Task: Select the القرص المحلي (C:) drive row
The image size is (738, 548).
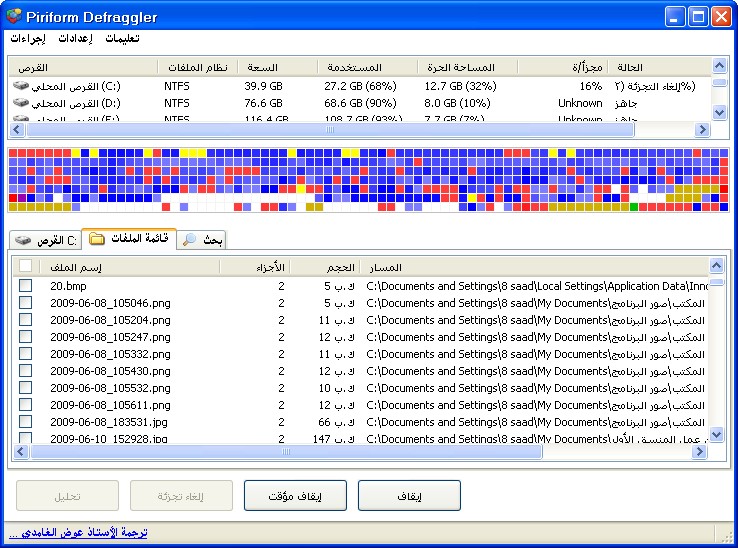Action: (359, 86)
